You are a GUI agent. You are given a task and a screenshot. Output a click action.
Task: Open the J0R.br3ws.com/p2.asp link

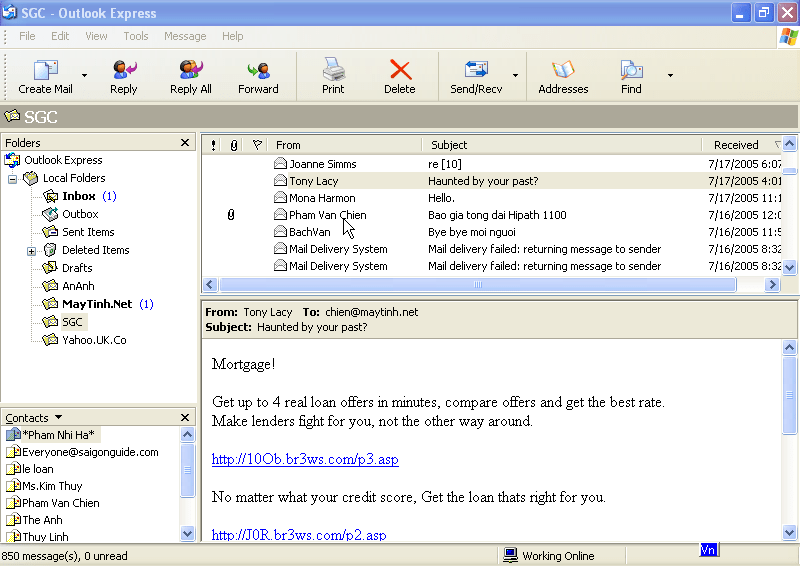[x=299, y=534]
